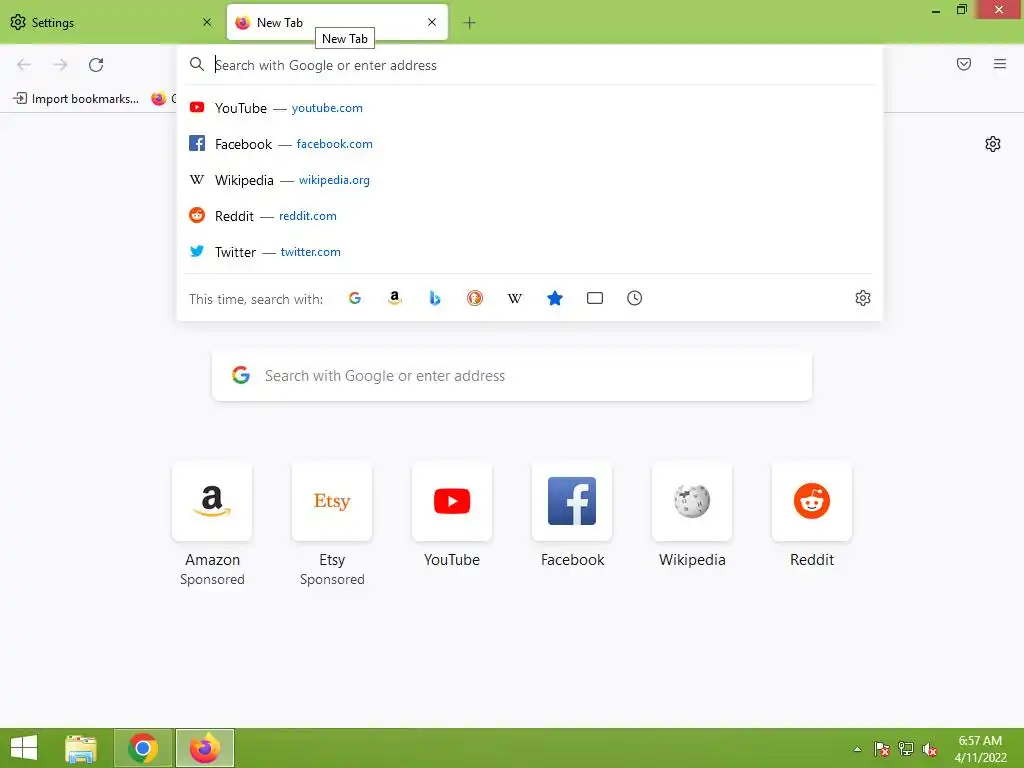Image resolution: width=1024 pixels, height=768 pixels.
Task: Choose Facebook suggestion in address dropdown
Action: pos(530,144)
